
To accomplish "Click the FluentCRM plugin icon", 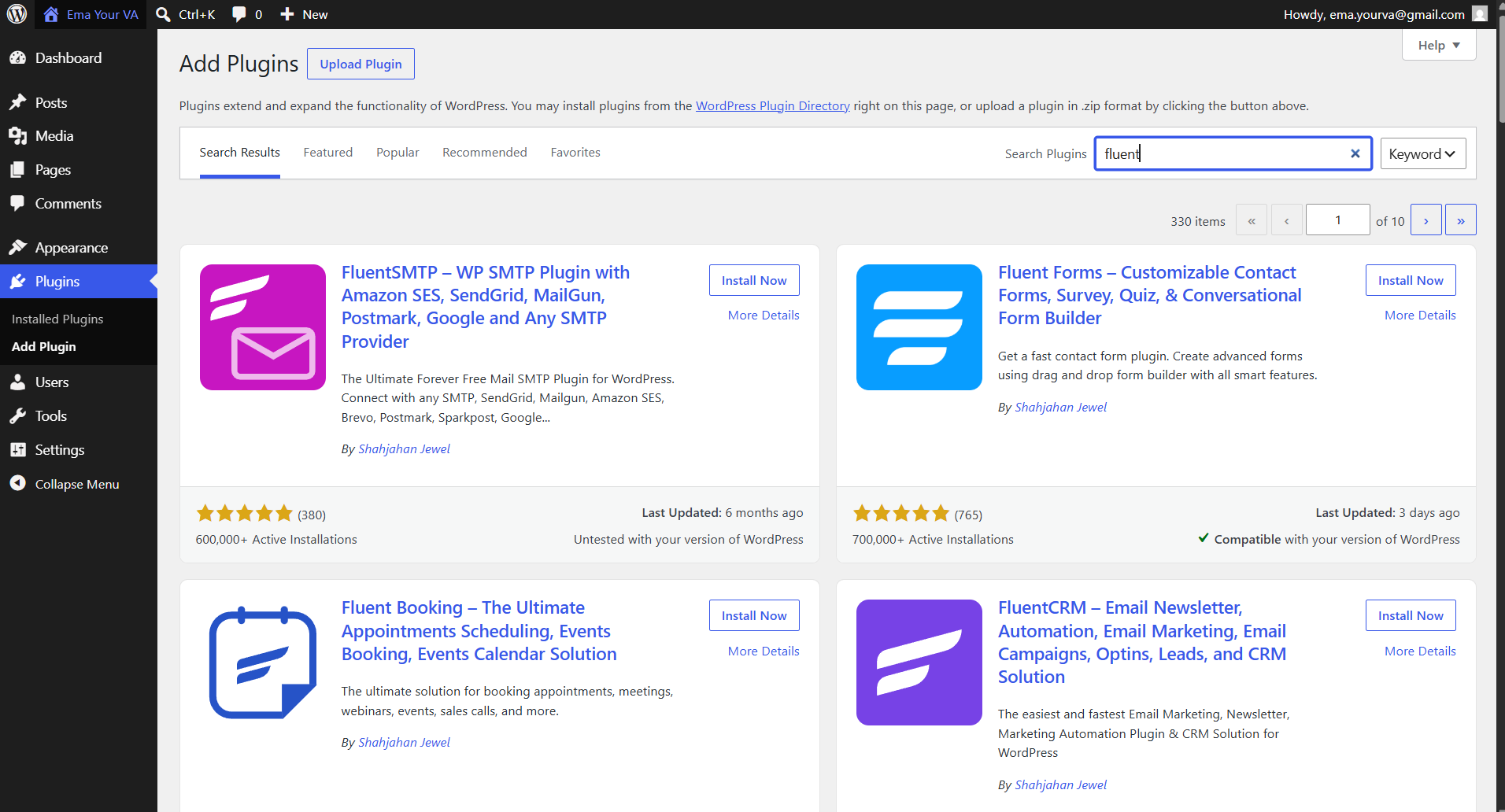I will pos(919,663).
